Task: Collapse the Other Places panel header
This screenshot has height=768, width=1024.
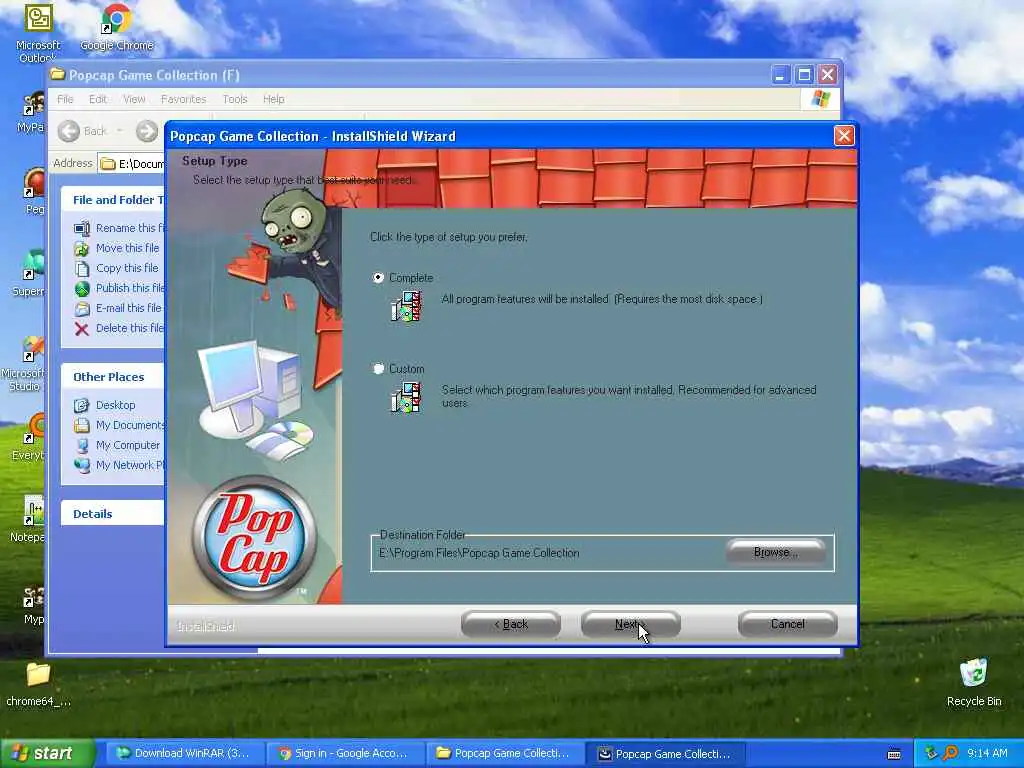Action: (x=112, y=377)
